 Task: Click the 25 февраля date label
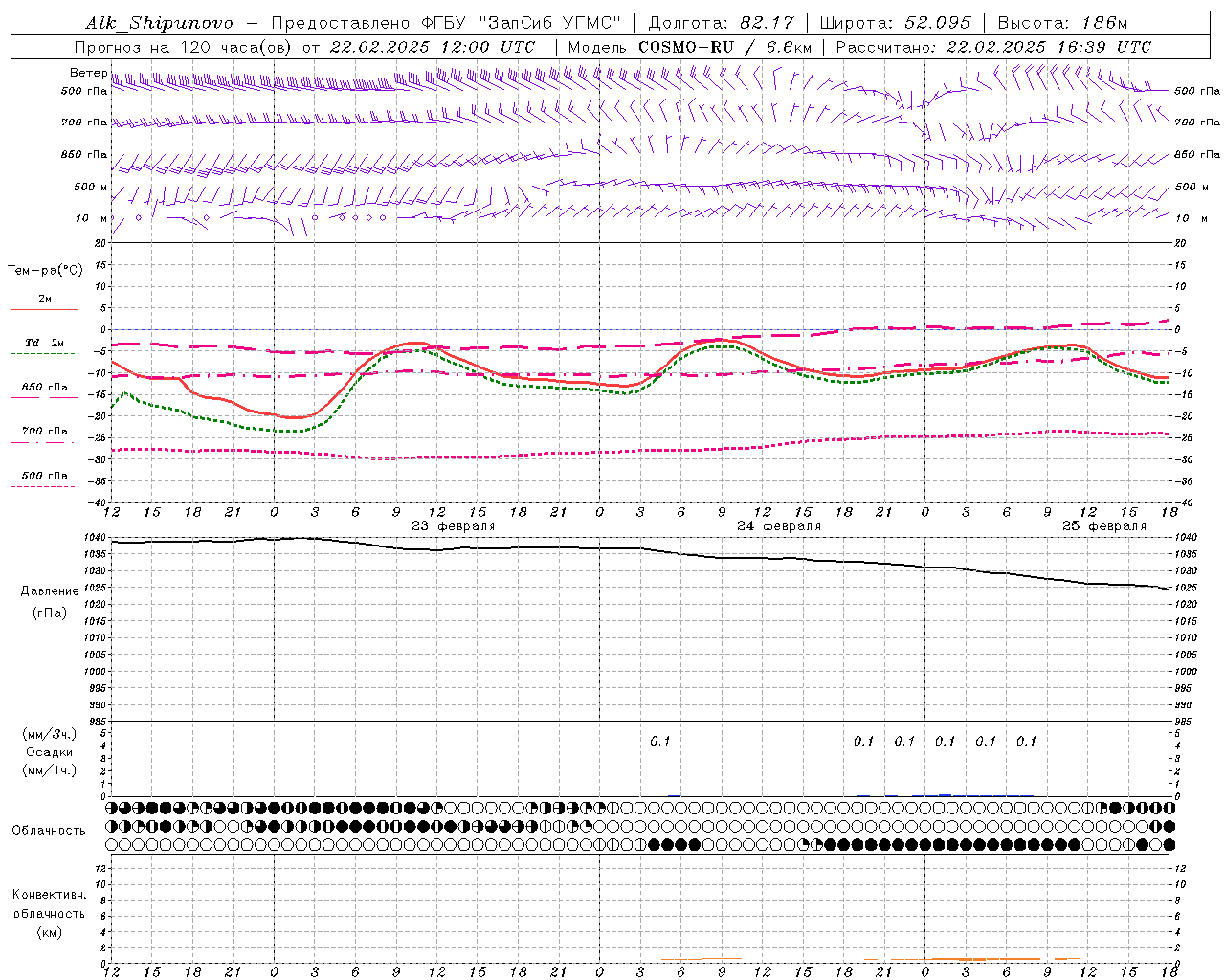[1104, 526]
